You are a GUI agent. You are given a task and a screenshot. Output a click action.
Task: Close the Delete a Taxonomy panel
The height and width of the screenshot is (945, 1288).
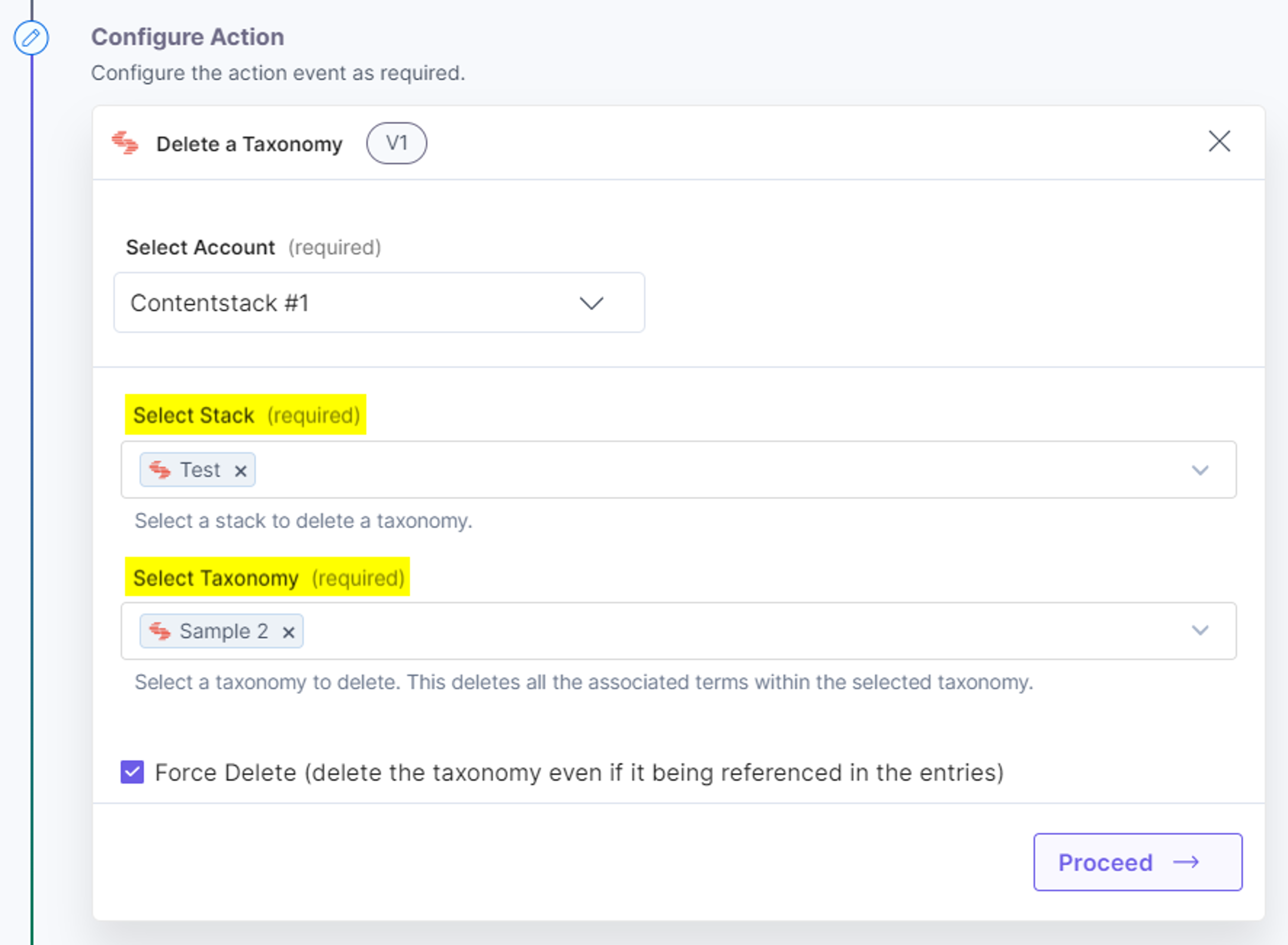point(1219,141)
